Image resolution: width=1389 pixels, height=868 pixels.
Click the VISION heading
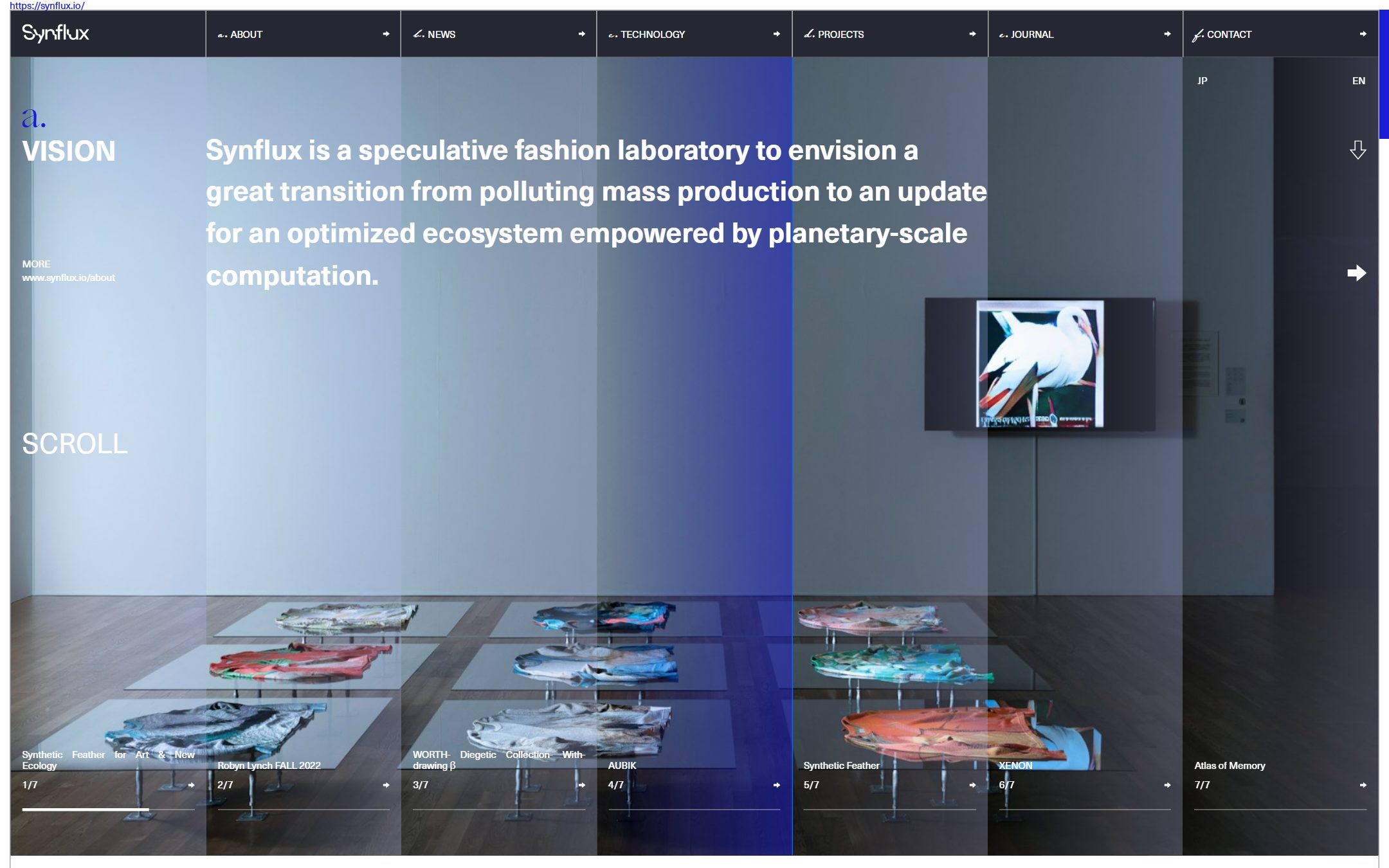click(x=69, y=152)
